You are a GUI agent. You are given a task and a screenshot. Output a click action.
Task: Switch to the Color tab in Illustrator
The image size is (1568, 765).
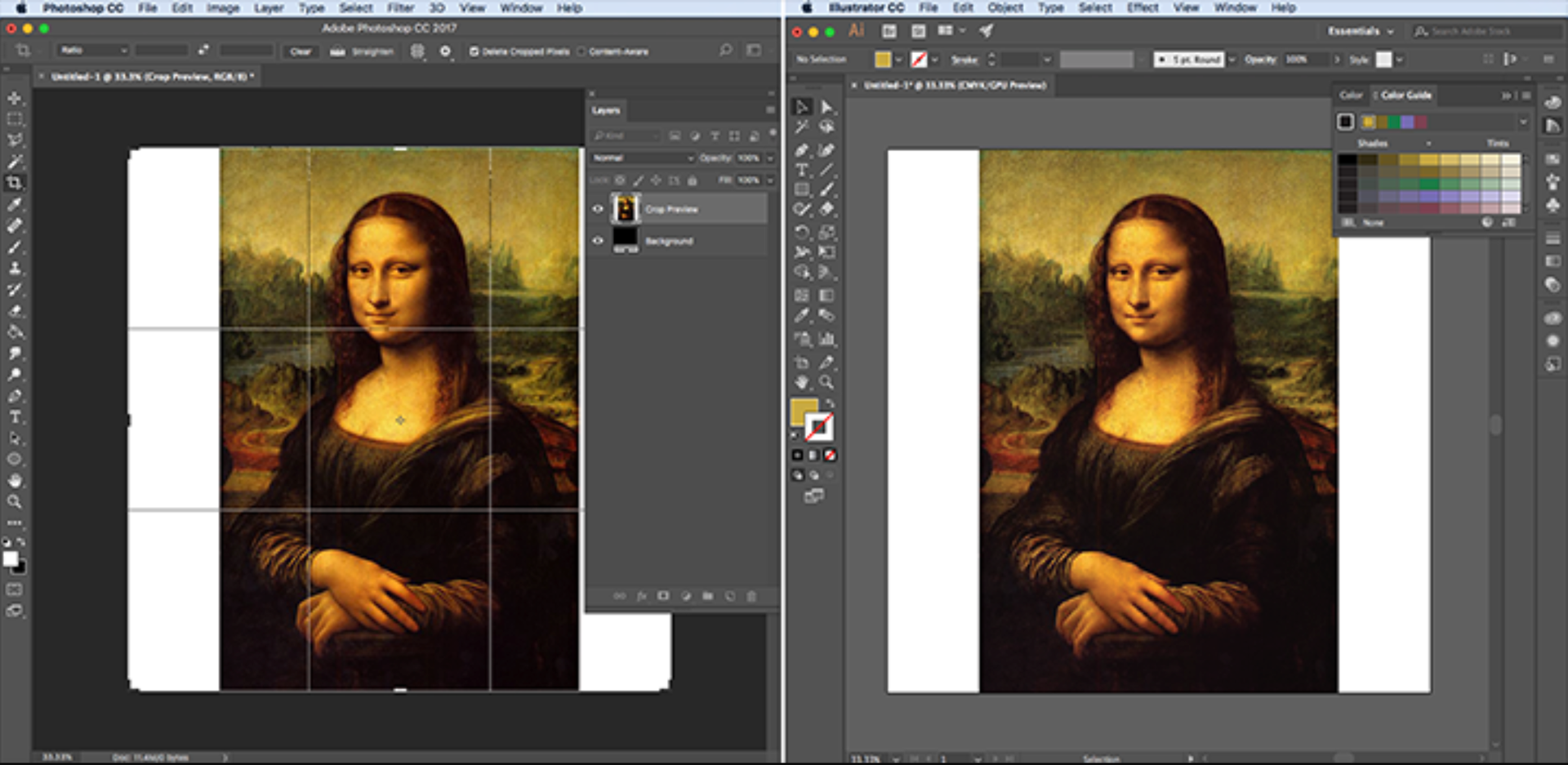click(x=1351, y=96)
